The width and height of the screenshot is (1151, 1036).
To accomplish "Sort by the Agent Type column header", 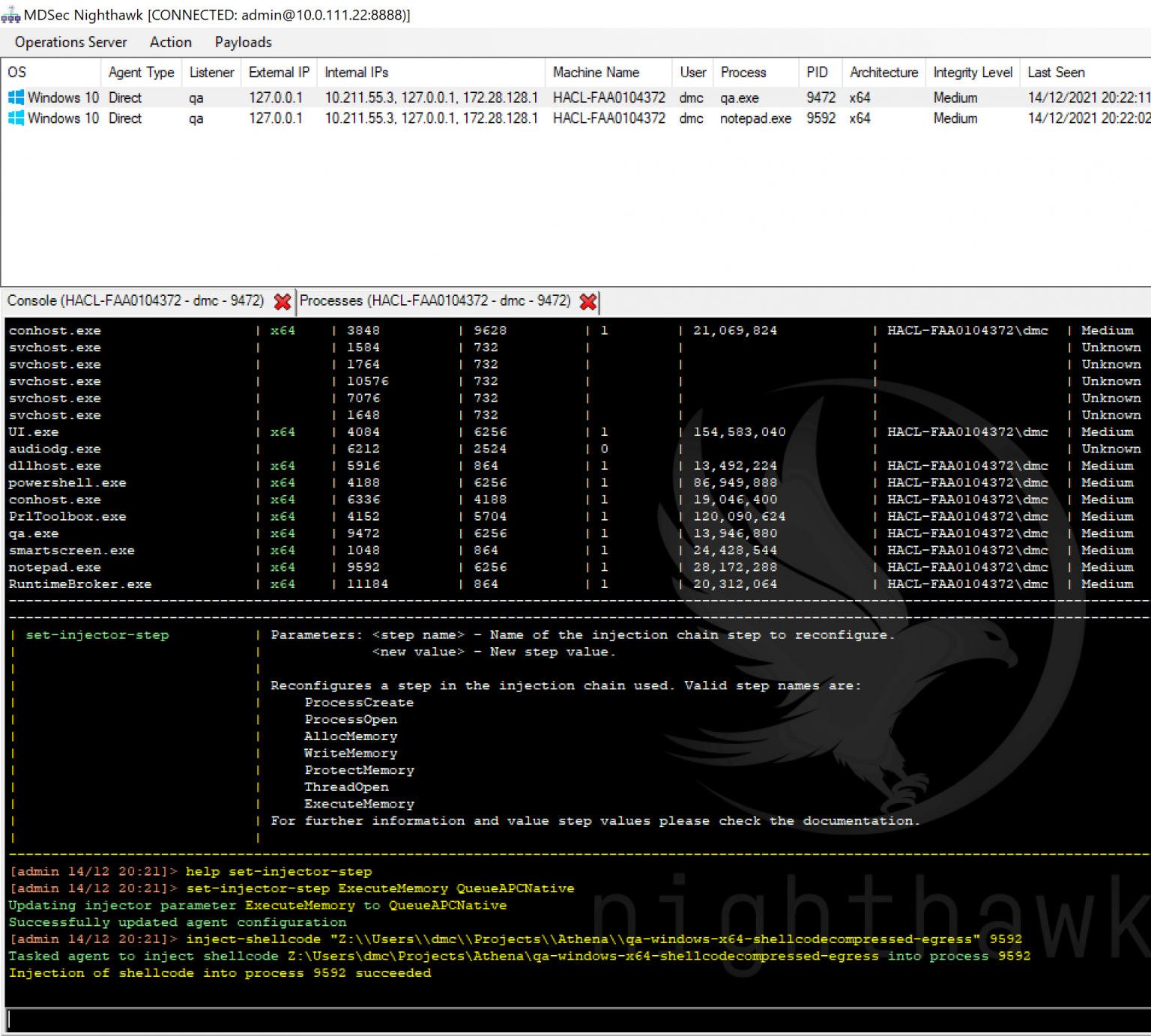I will 141,72.
